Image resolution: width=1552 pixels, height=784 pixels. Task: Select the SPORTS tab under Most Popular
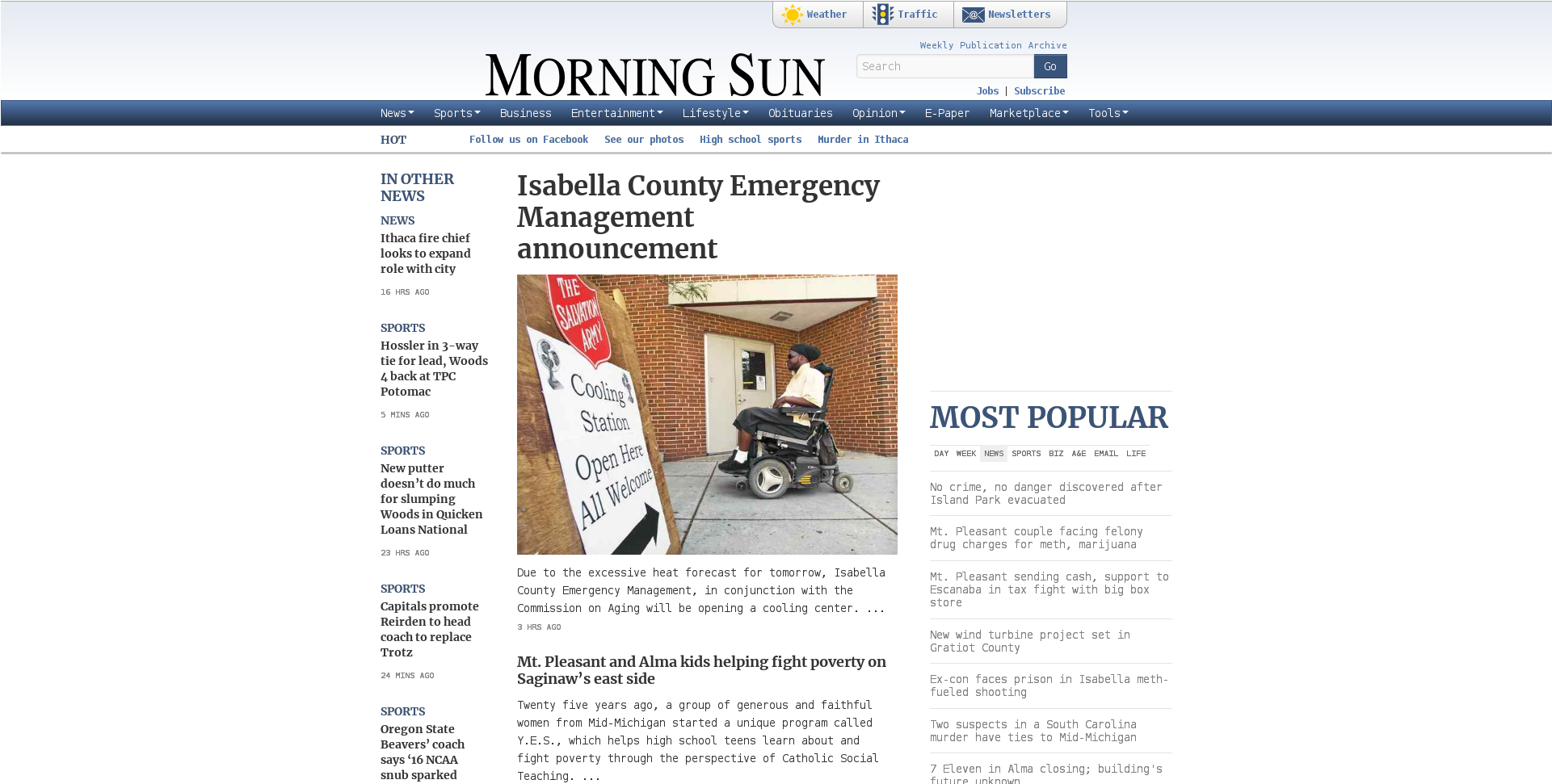(1026, 454)
